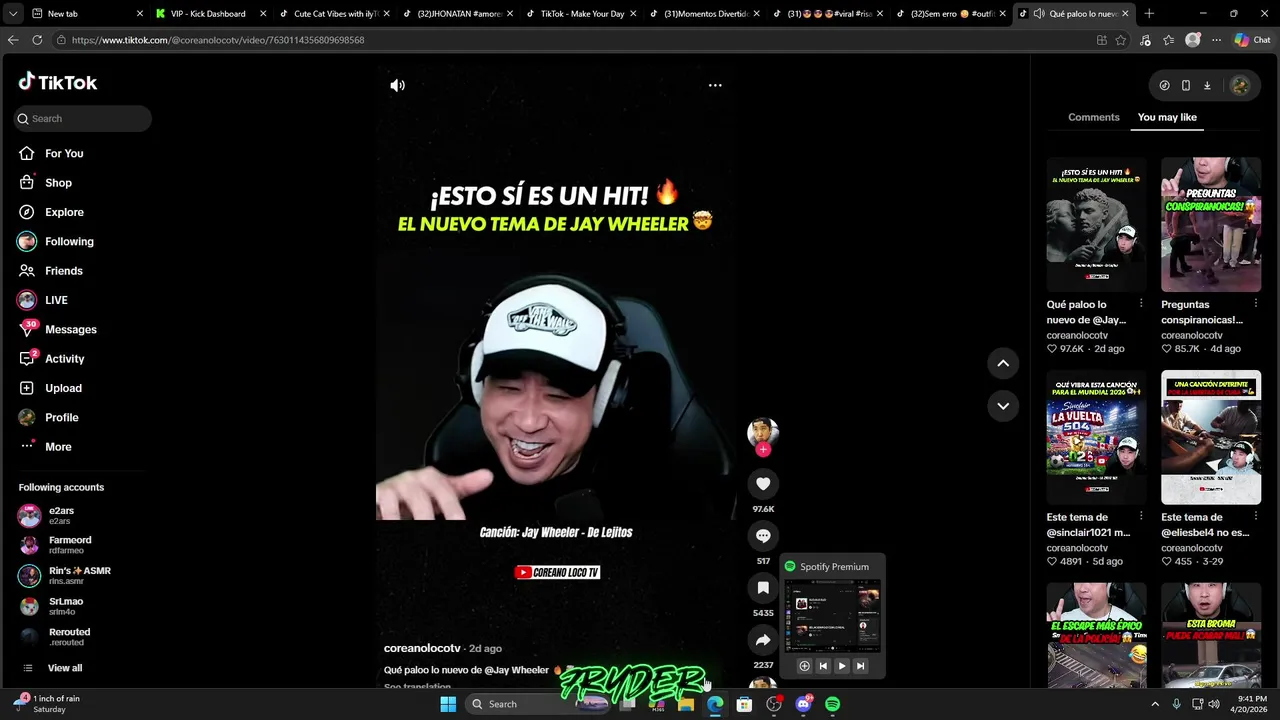This screenshot has width=1280, height=720.
Task: Open your Profile page
Action: (61, 417)
